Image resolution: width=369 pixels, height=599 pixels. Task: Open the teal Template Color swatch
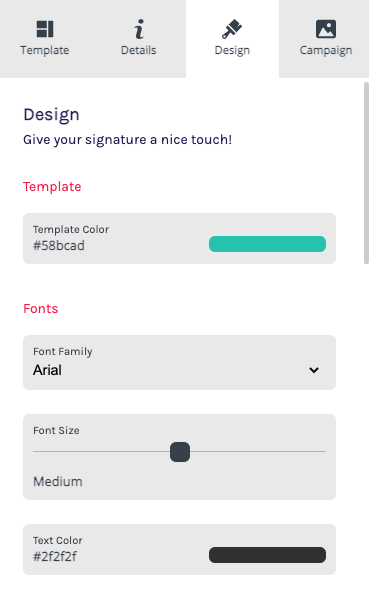click(267, 244)
